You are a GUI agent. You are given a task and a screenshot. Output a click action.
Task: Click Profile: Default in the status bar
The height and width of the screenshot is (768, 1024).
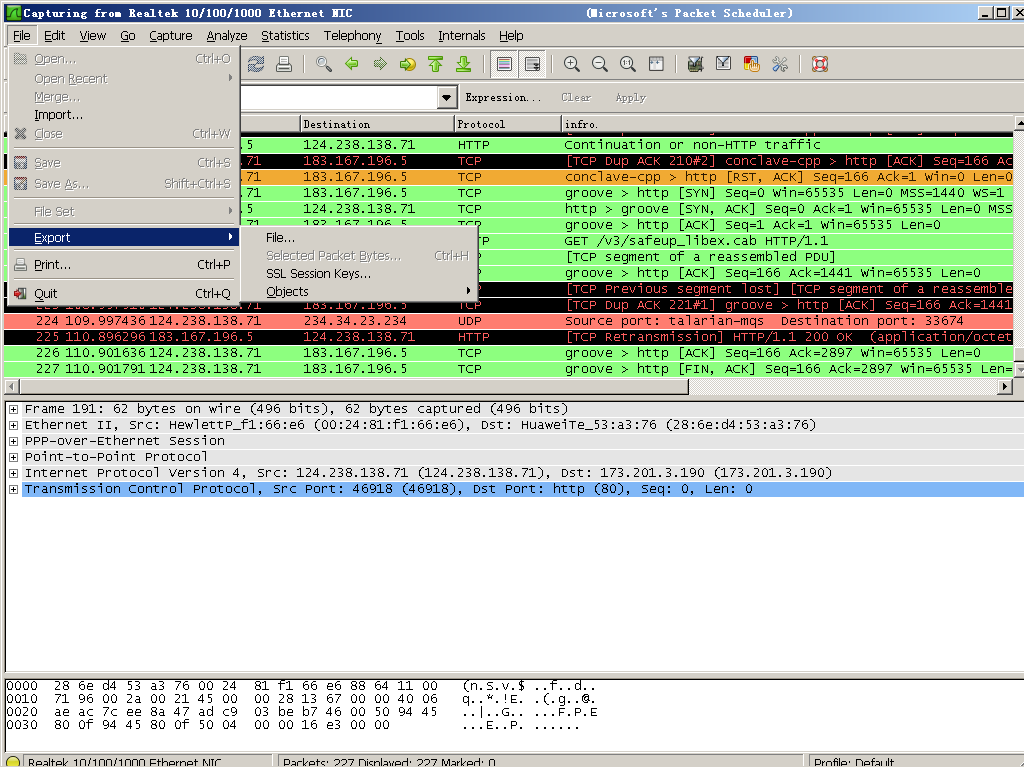point(854,762)
